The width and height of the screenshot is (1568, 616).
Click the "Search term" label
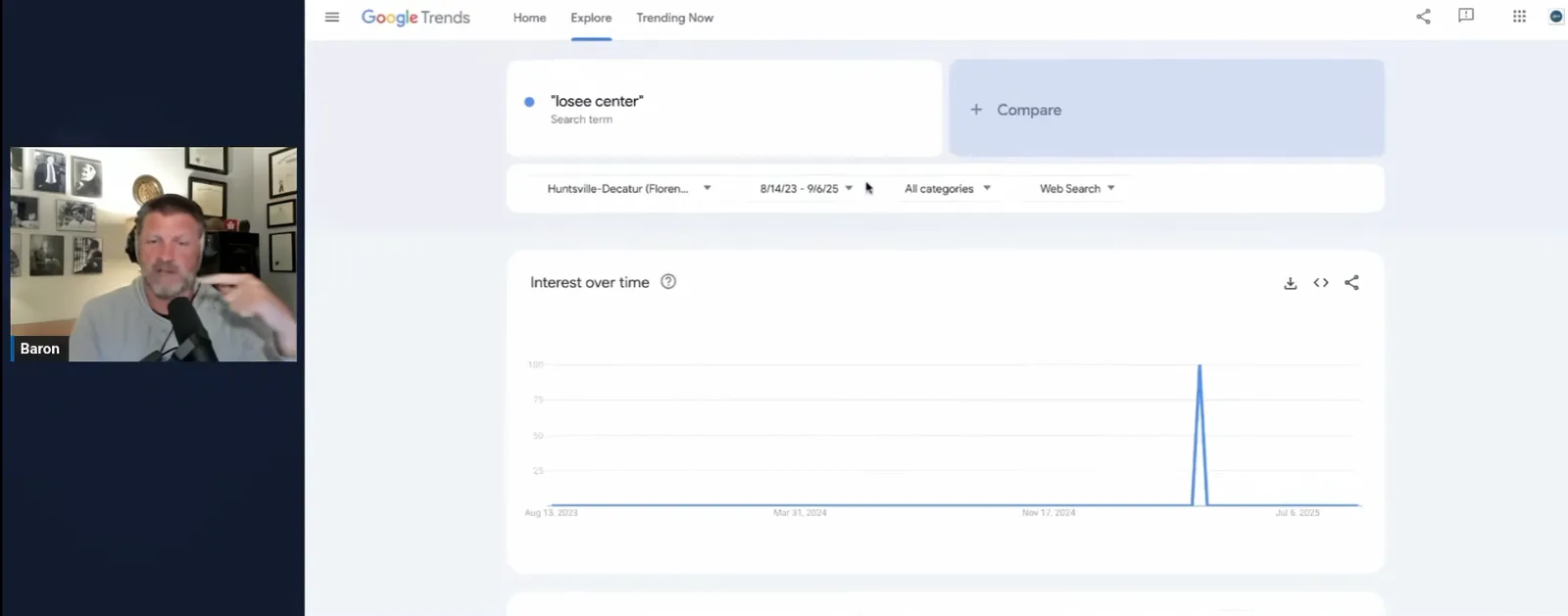581,119
